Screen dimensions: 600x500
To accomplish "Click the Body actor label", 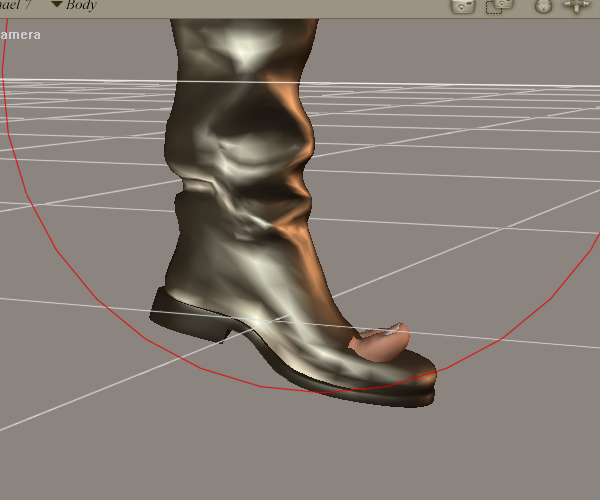I will [81, 5].
